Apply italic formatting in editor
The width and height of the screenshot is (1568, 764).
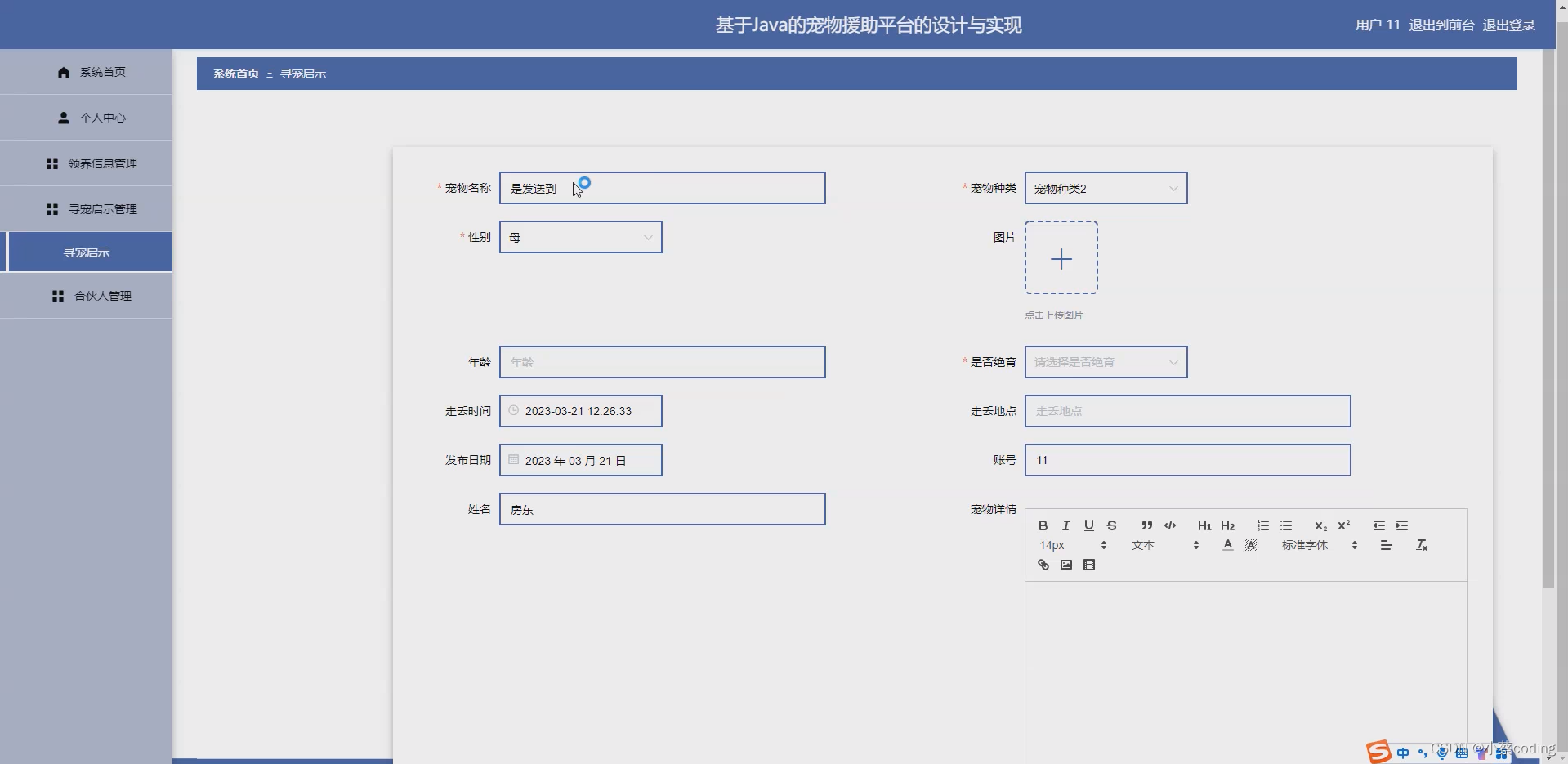tap(1065, 525)
